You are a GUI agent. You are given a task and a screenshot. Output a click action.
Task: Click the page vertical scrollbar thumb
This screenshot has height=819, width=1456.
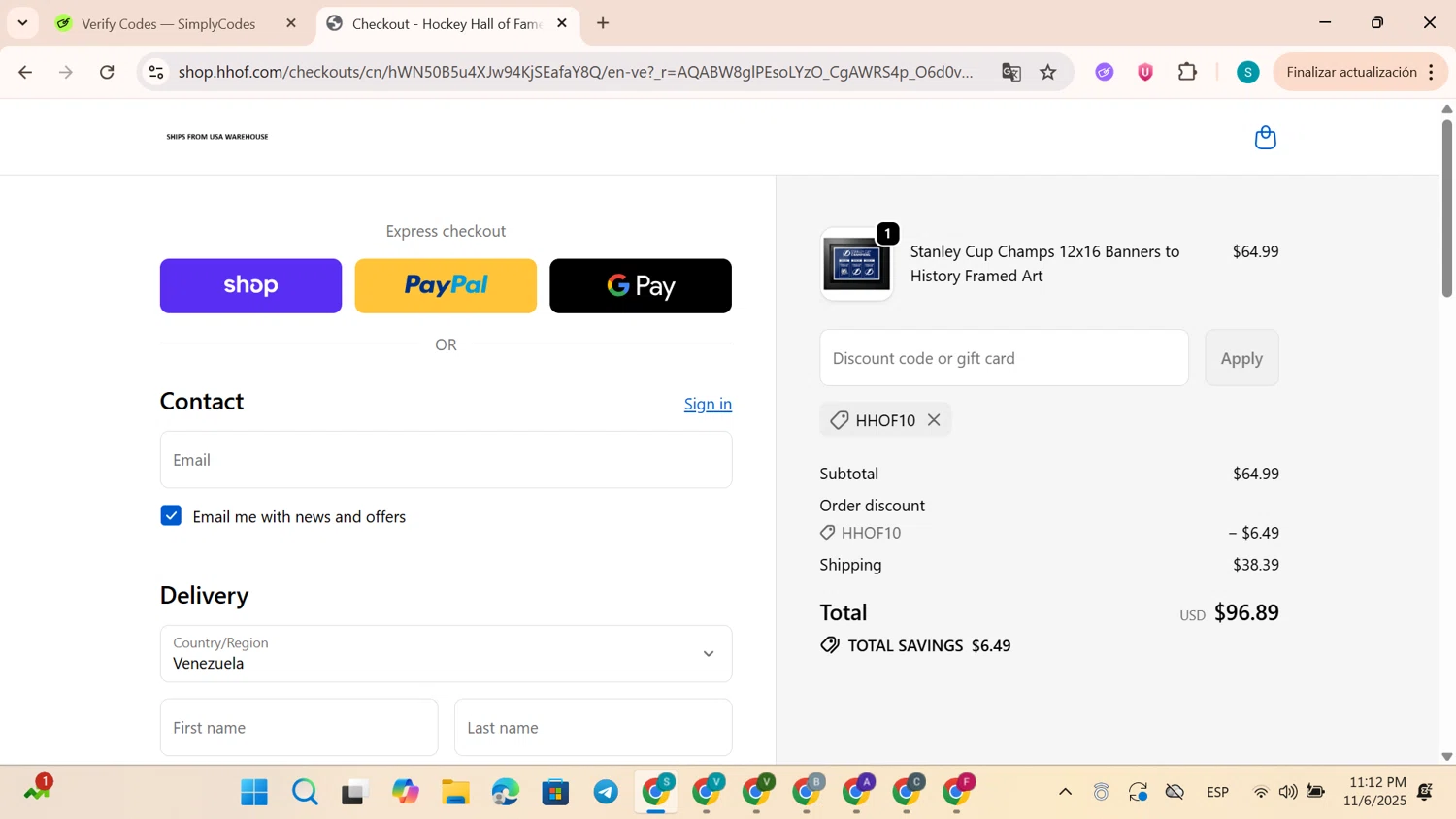click(1446, 208)
